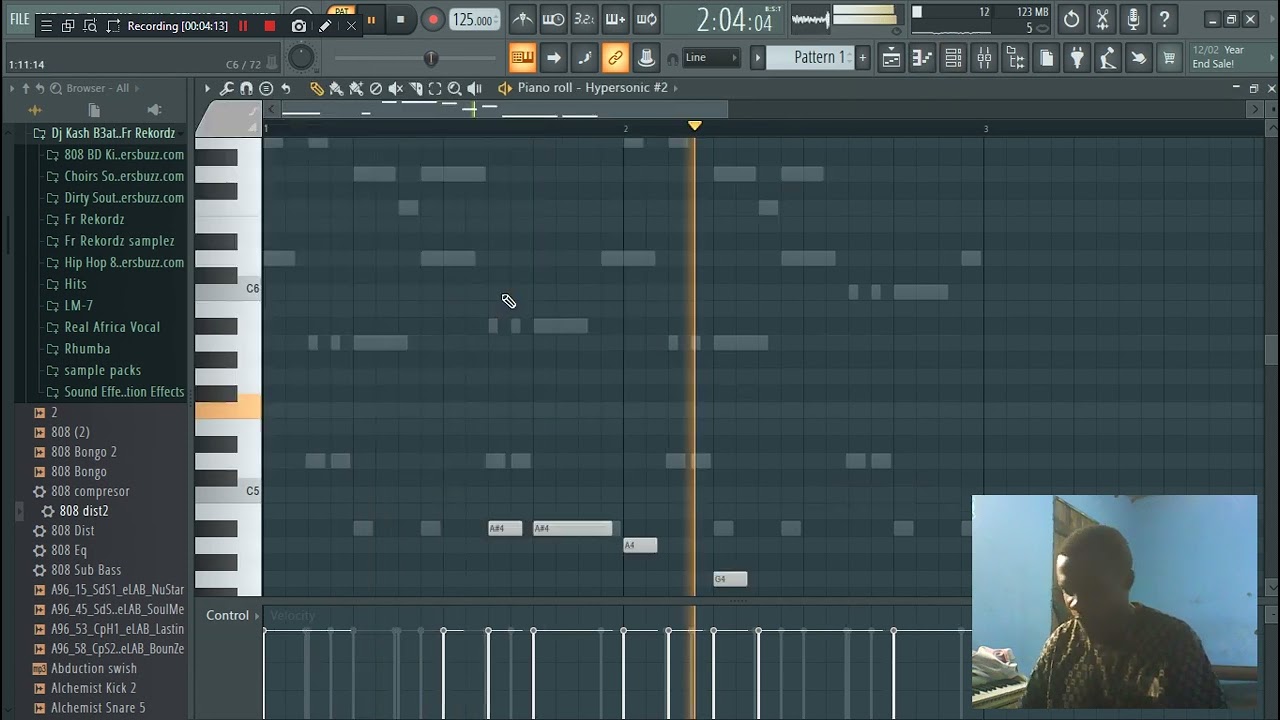Click the main pitch knob
The height and width of the screenshot is (720, 1280).
301,58
